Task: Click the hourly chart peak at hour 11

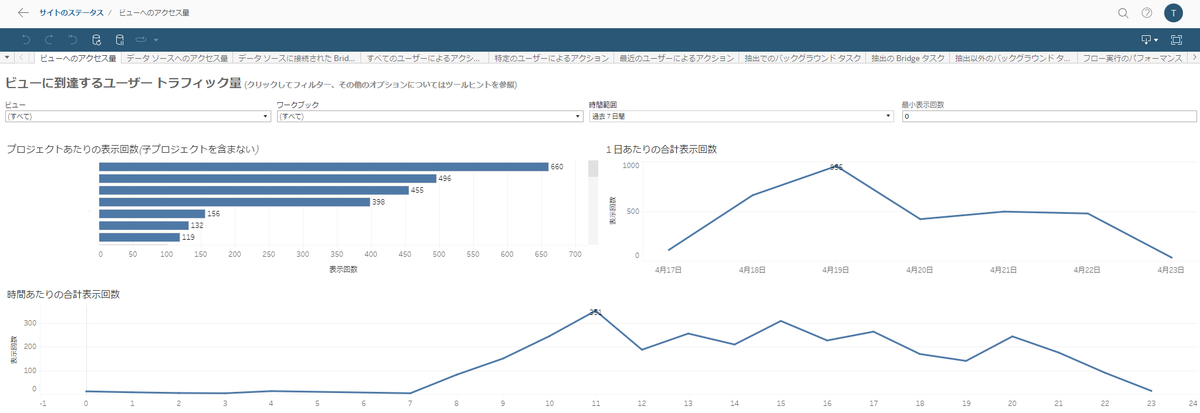Action: click(x=595, y=312)
